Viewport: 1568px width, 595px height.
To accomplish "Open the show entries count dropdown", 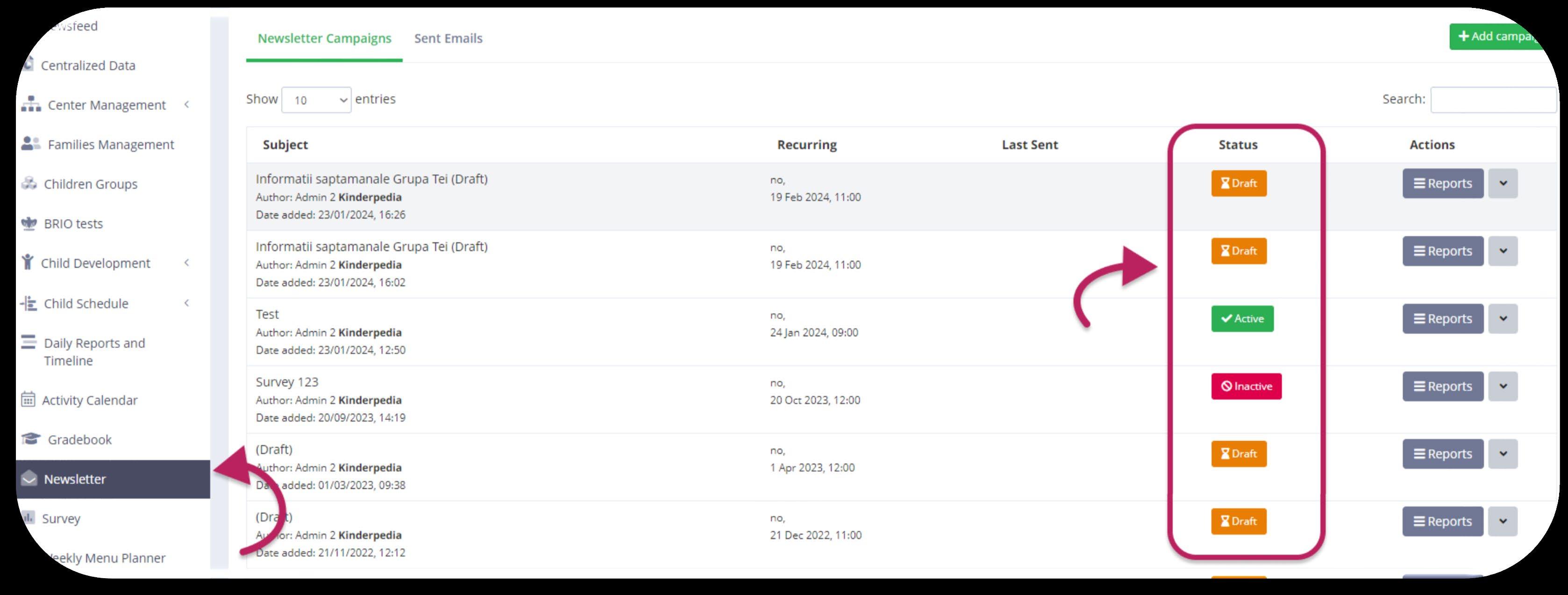I will (316, 100).
